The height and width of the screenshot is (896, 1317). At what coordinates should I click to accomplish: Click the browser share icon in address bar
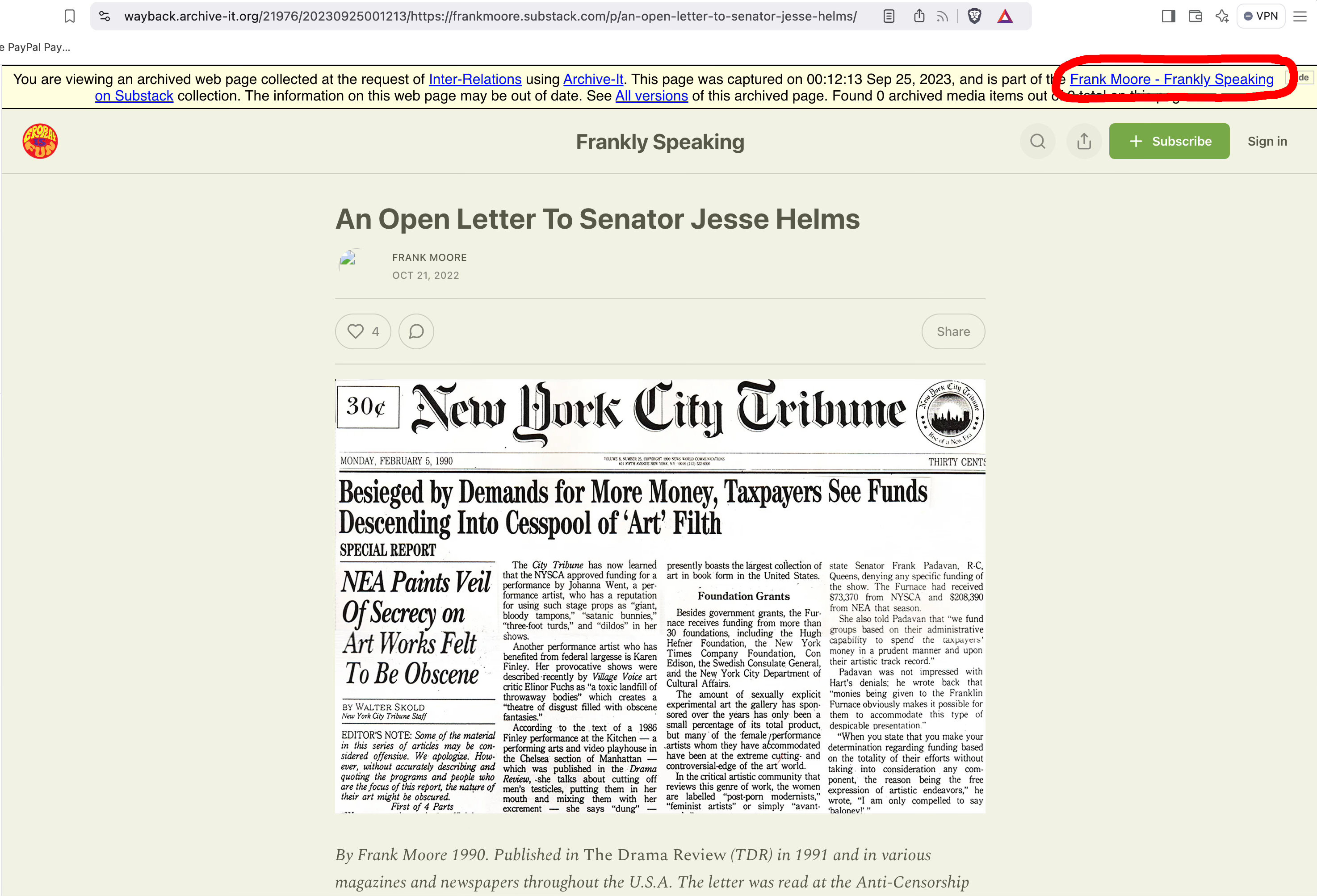(919, 16)
